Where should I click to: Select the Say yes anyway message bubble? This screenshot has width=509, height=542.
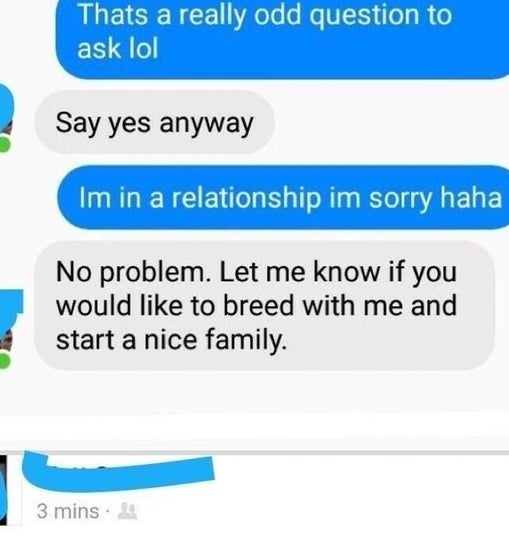154,122
